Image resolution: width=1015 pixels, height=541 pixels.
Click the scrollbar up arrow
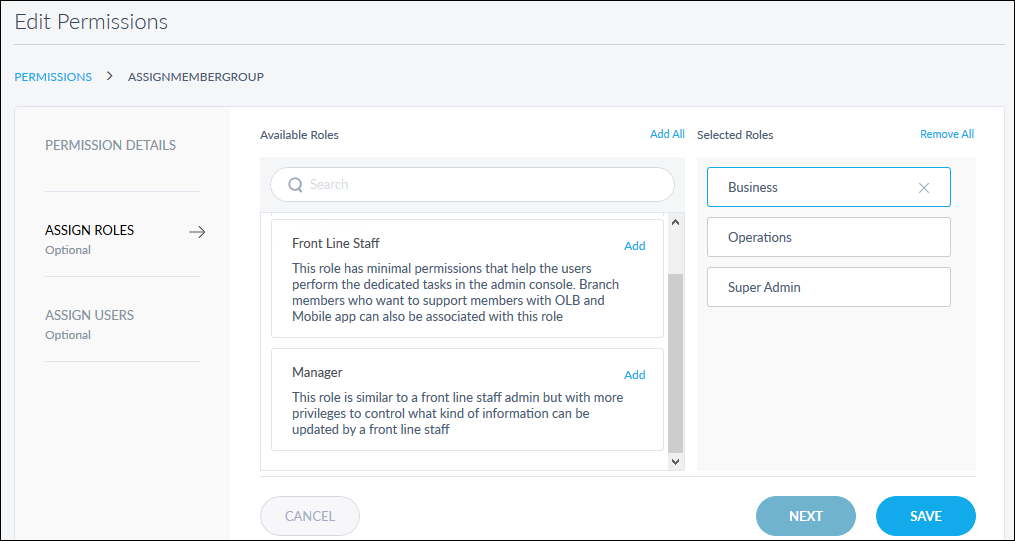[x=675, y=222]
